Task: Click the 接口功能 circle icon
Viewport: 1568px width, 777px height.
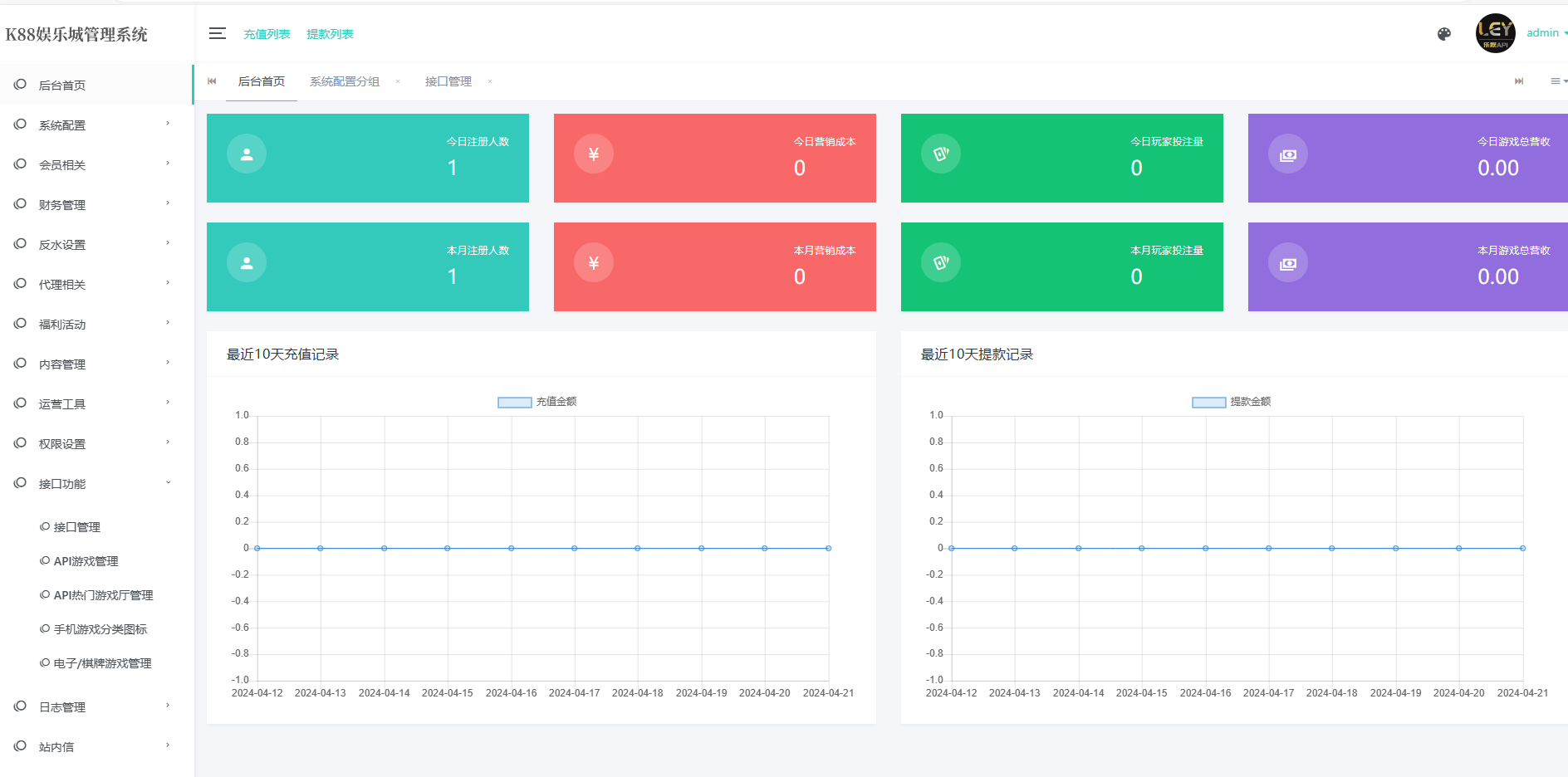Action: (20, 483)
